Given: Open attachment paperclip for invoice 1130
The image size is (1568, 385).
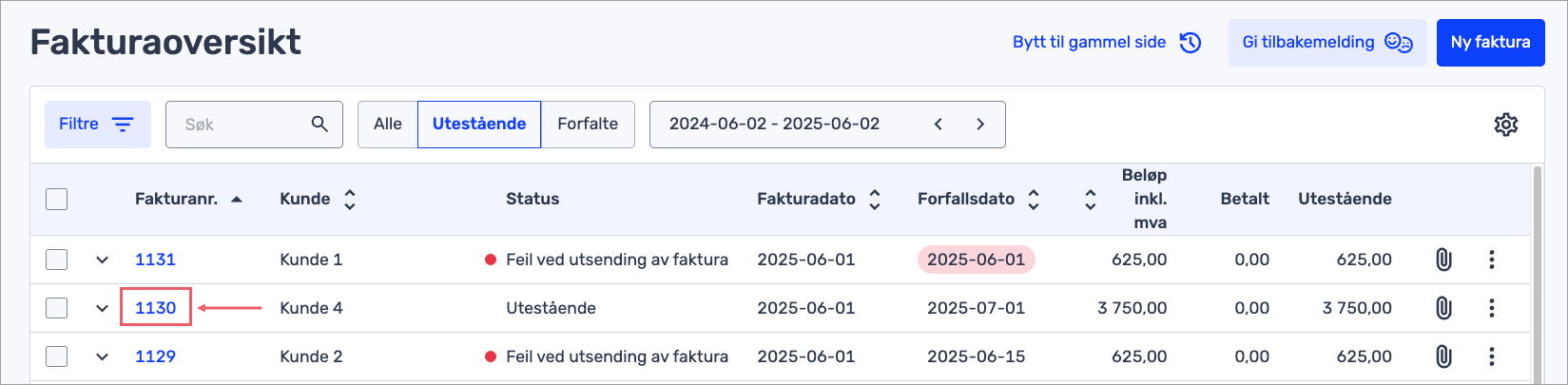Looking at the screenshot, I should 1443,308.
